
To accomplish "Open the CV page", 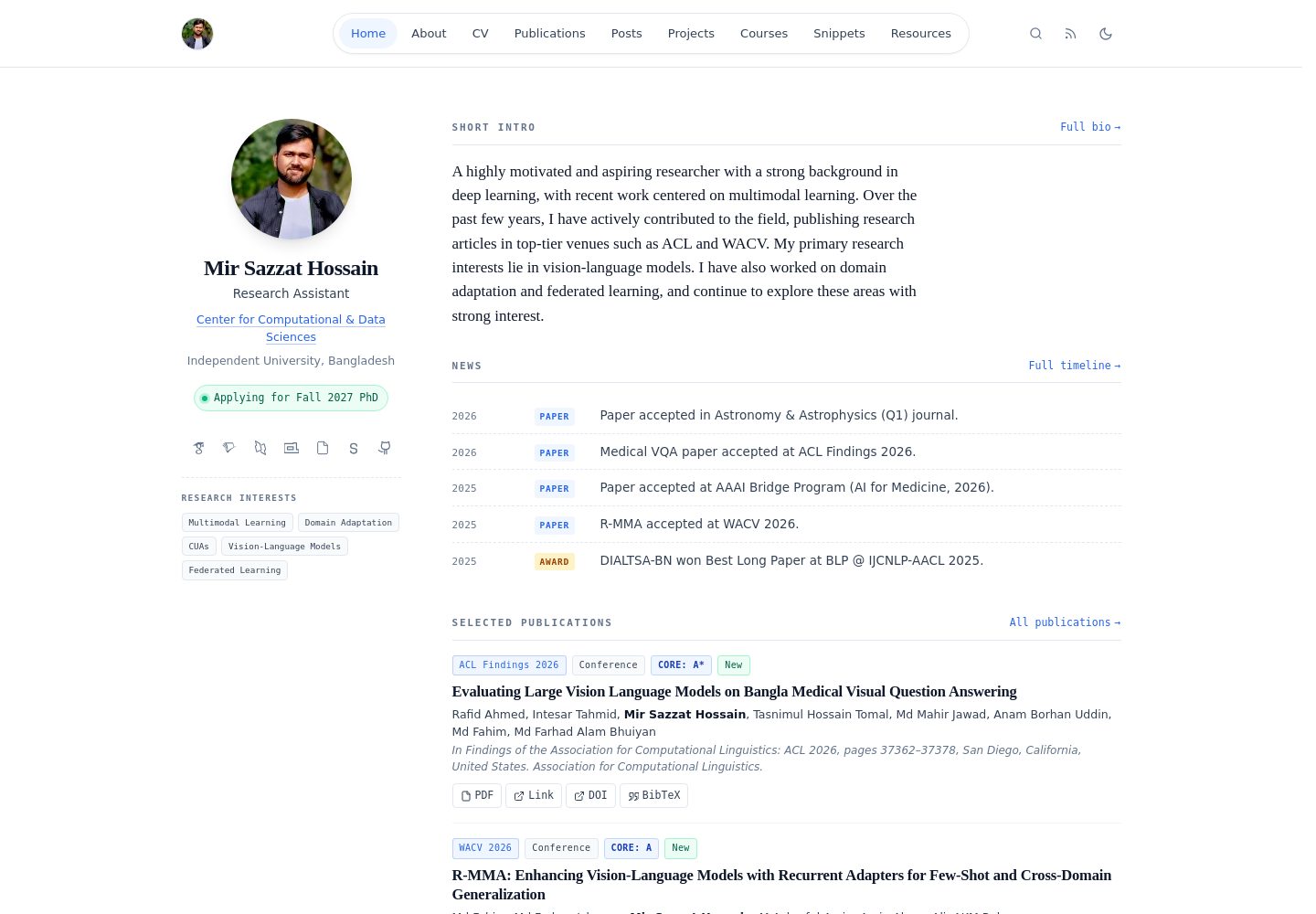I will (481, 34).
